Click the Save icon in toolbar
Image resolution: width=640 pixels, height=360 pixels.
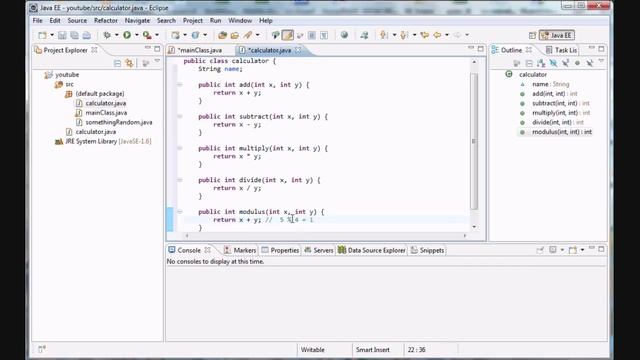(62, 35)
